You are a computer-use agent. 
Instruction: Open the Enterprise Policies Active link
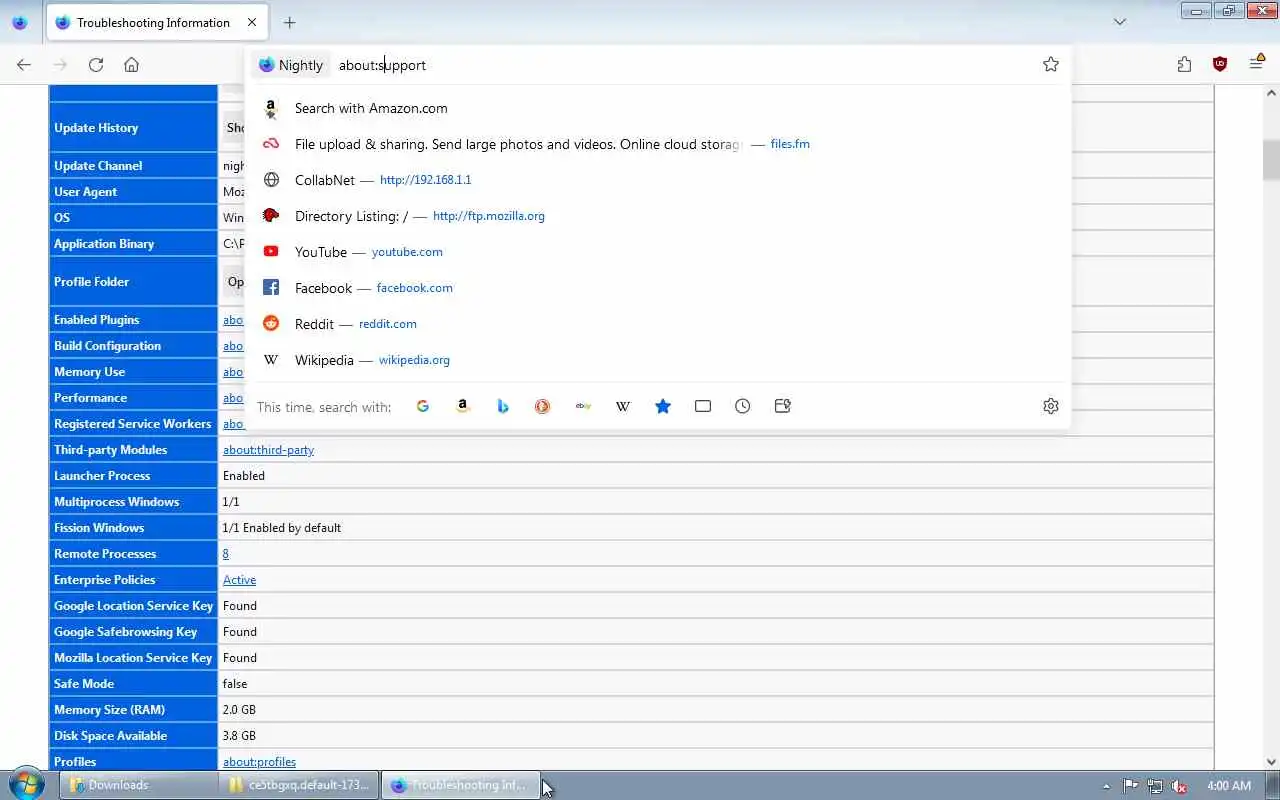pyautogui.click(x=239, y=580)
